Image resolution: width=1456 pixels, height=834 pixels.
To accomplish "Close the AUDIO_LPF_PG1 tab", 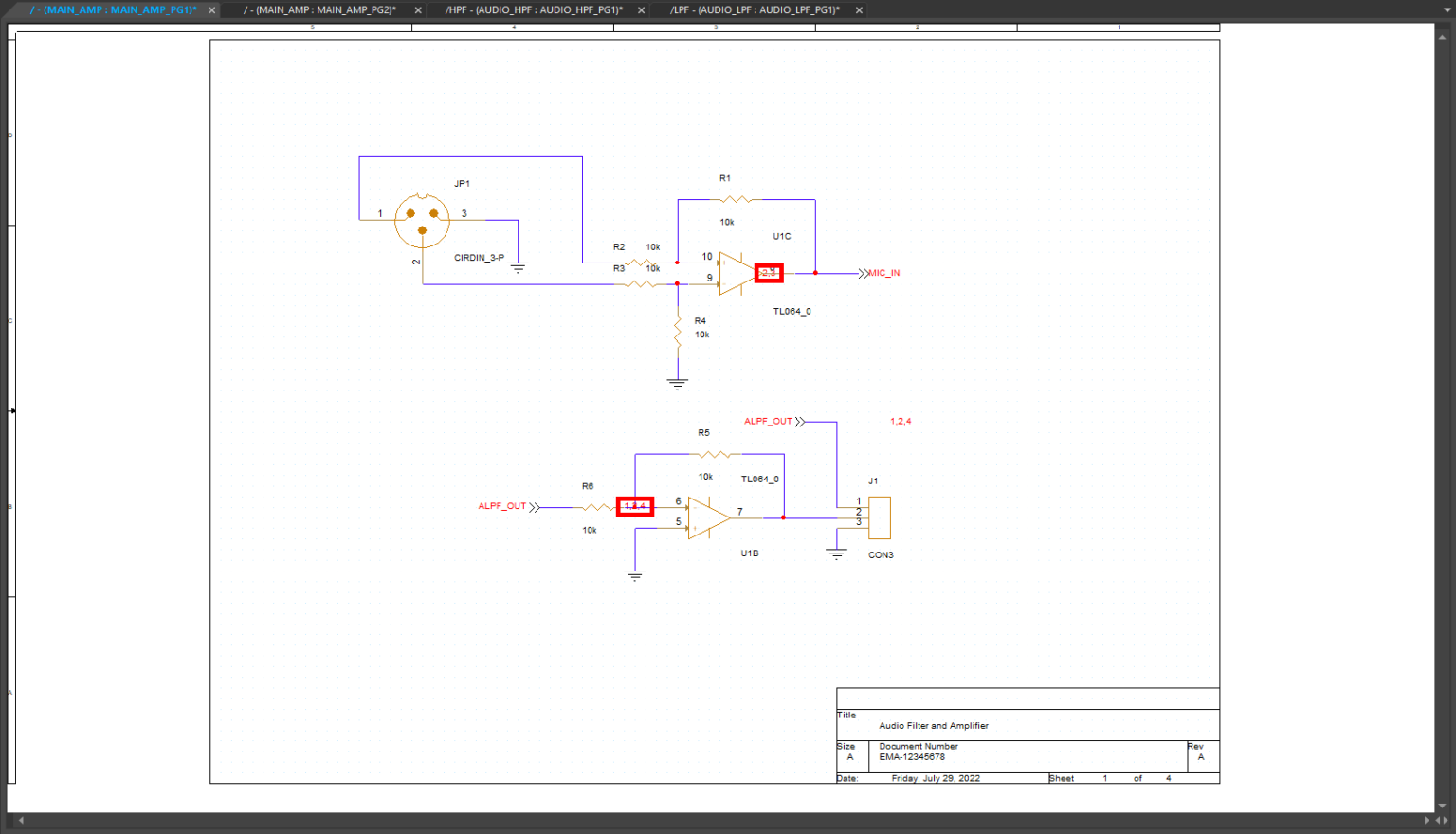I will click(858, 10).
